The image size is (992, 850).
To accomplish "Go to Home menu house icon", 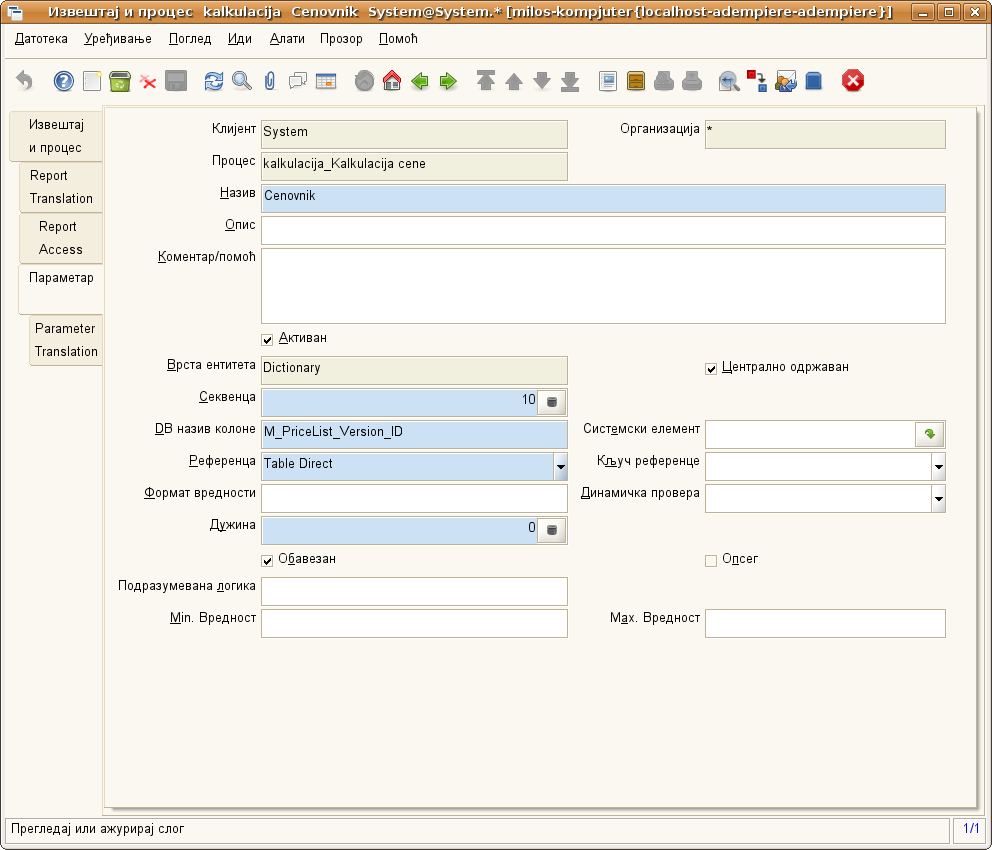I will click(392, 81).
